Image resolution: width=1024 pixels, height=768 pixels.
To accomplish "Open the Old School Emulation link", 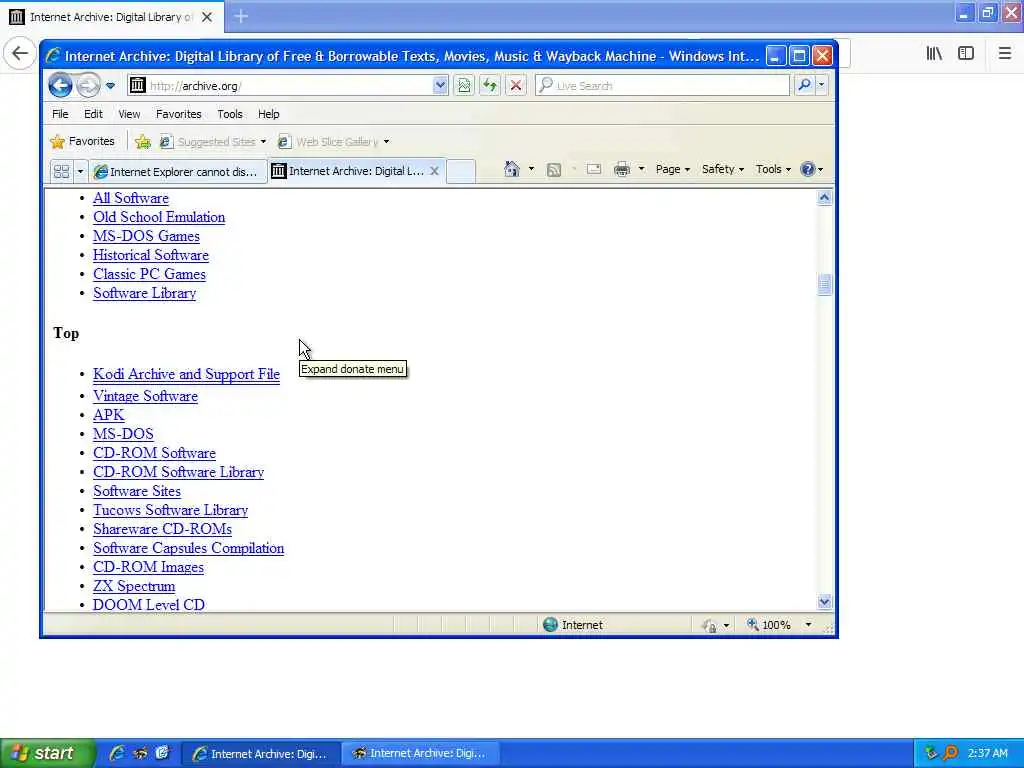I will pos(159,217).
